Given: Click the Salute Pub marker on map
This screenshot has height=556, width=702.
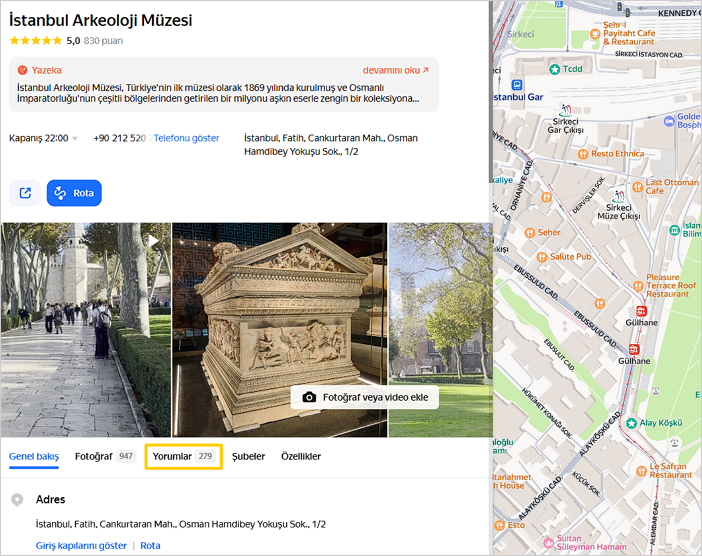Looking at the screenshot, I should coord(542,257).
